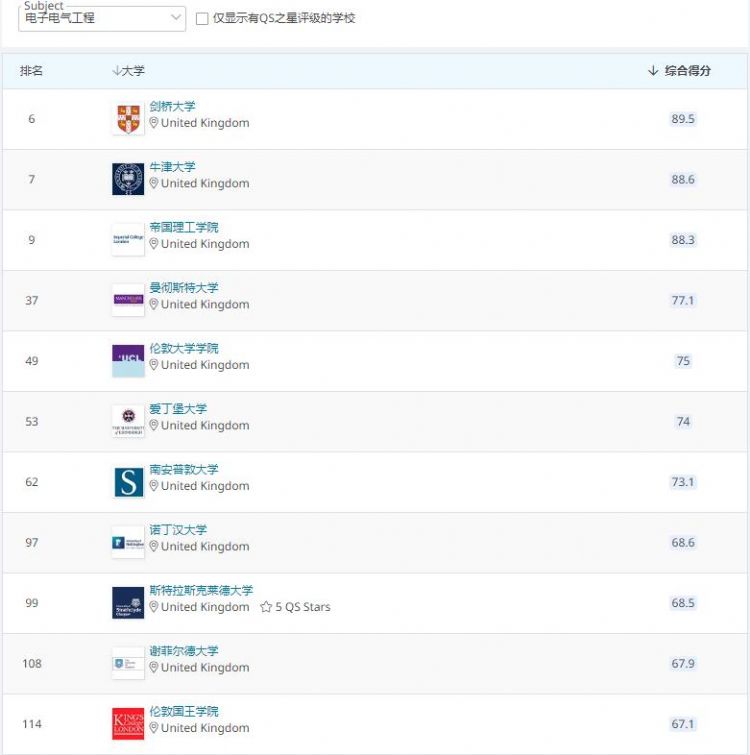Screen dimensions: 750x755
Task: Open the 谢菲尔德大学 link
Action: point(183,651)
